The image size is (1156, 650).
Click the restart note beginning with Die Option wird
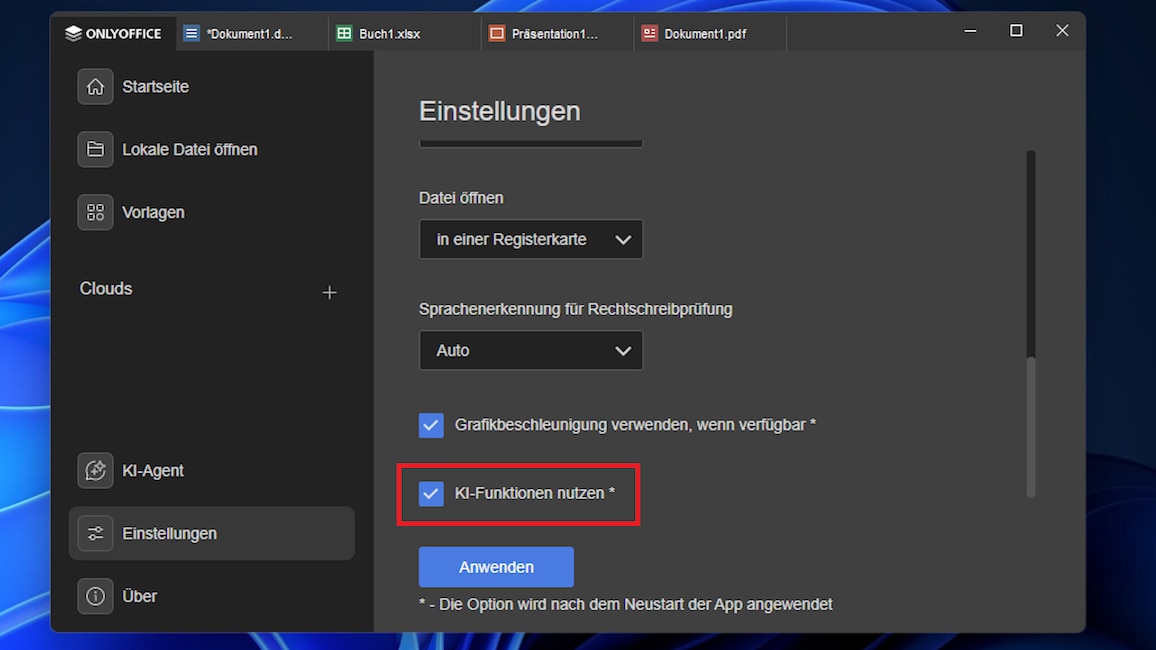(x=626, y=604)
